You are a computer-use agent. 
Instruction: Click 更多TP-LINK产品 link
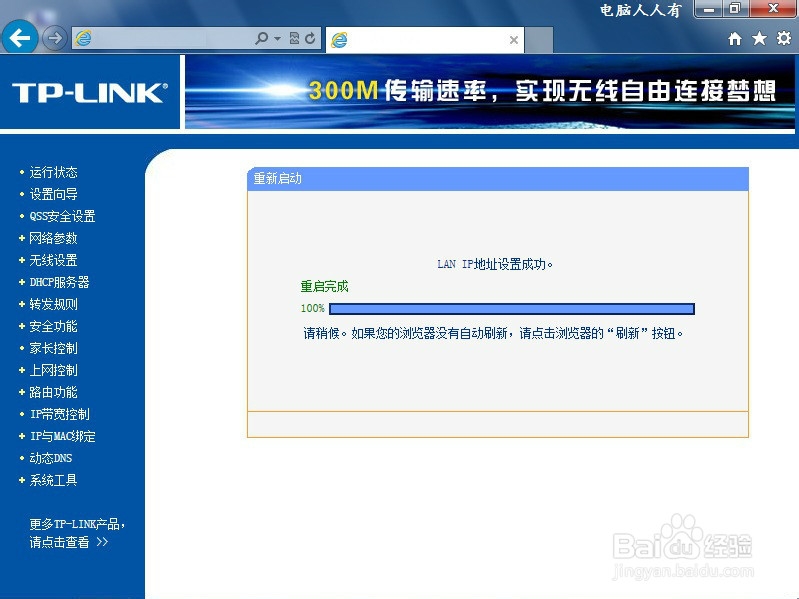(x=76, y=533)
